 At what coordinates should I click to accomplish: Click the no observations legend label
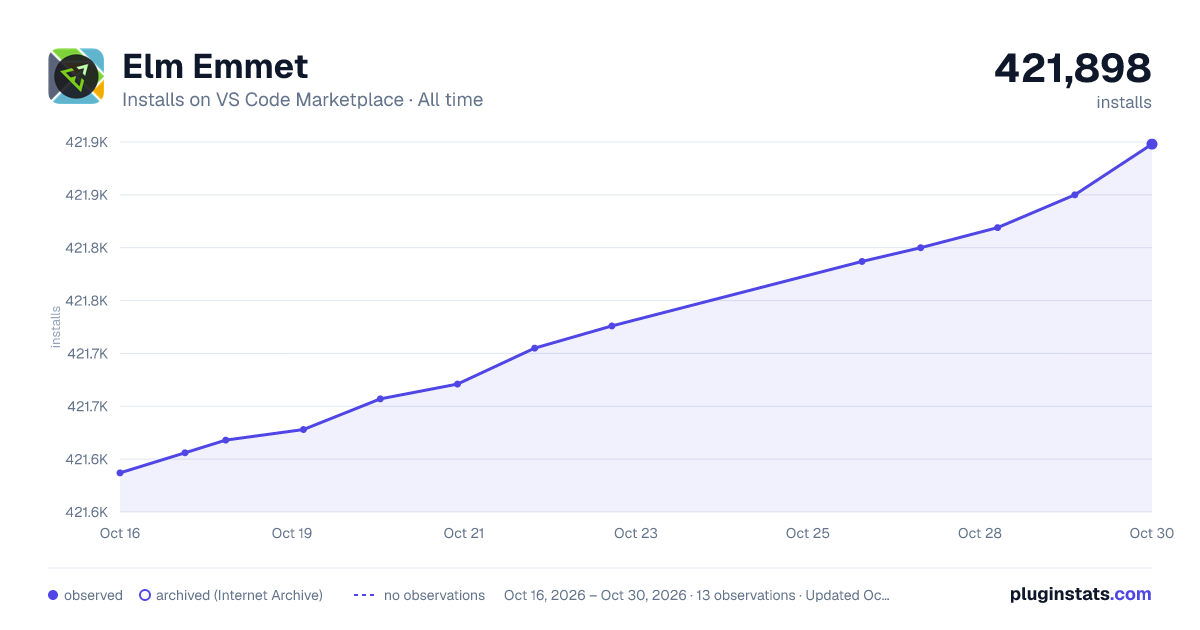click(434, 595)
